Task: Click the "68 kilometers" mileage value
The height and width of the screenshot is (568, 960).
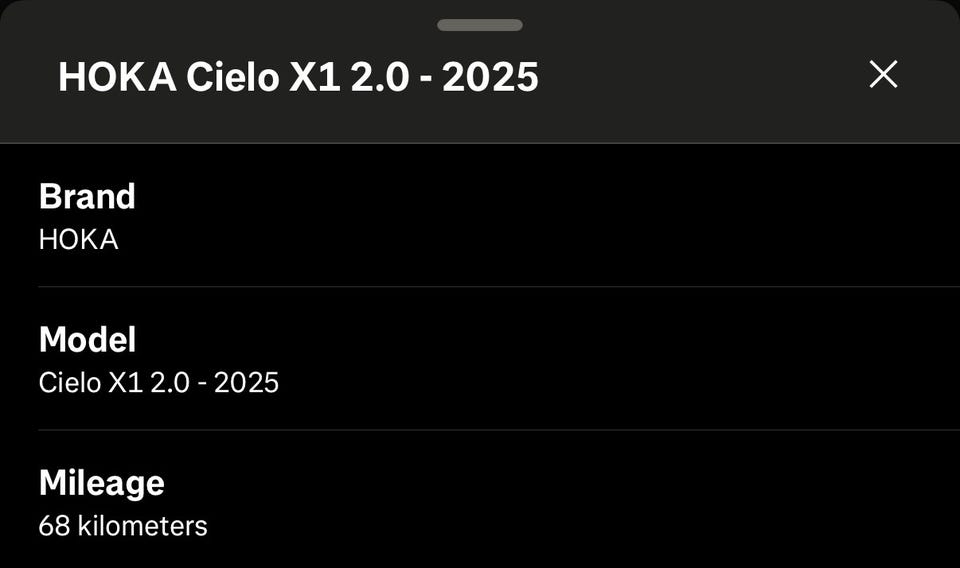Action: [123, 526]
